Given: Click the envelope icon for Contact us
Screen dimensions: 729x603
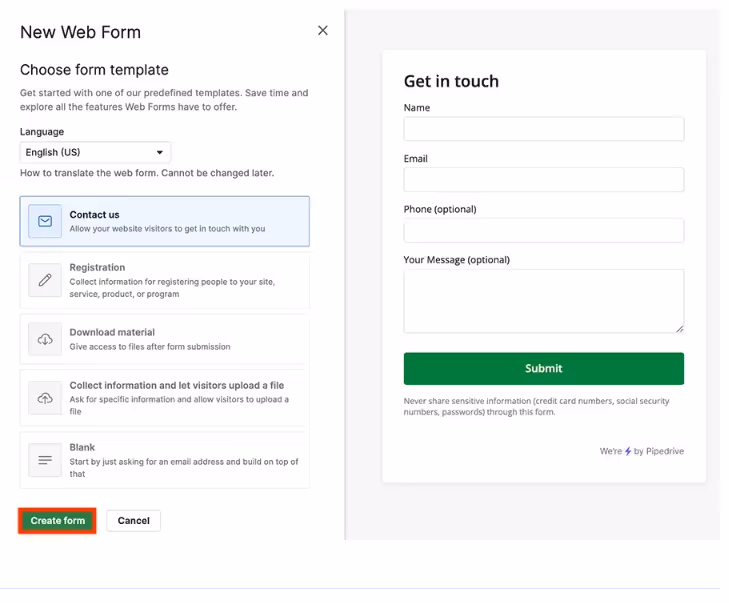Looking at the screenshot, I should 45,221.
